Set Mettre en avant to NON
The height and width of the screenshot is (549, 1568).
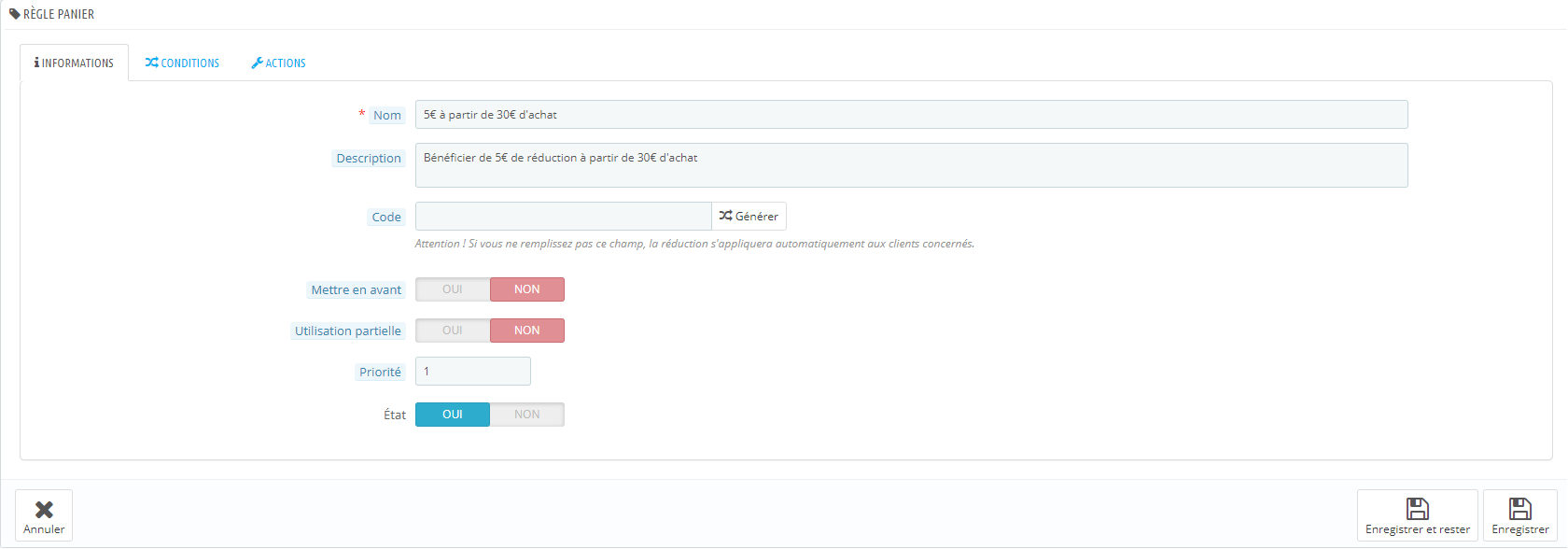pos(527,289)
